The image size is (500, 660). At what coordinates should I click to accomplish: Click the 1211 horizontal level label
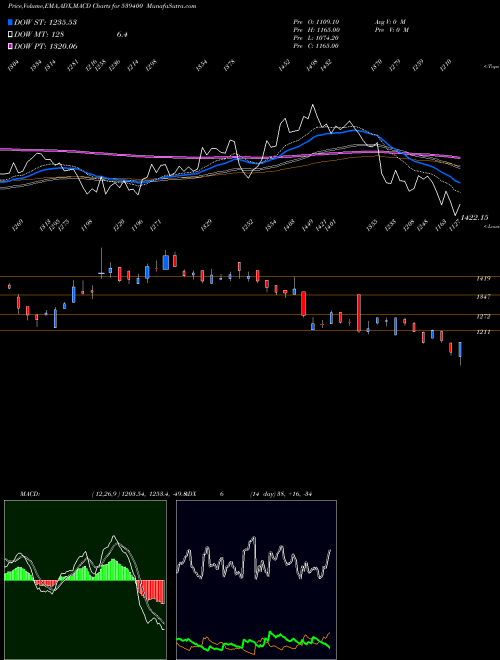tap(483, 333)
